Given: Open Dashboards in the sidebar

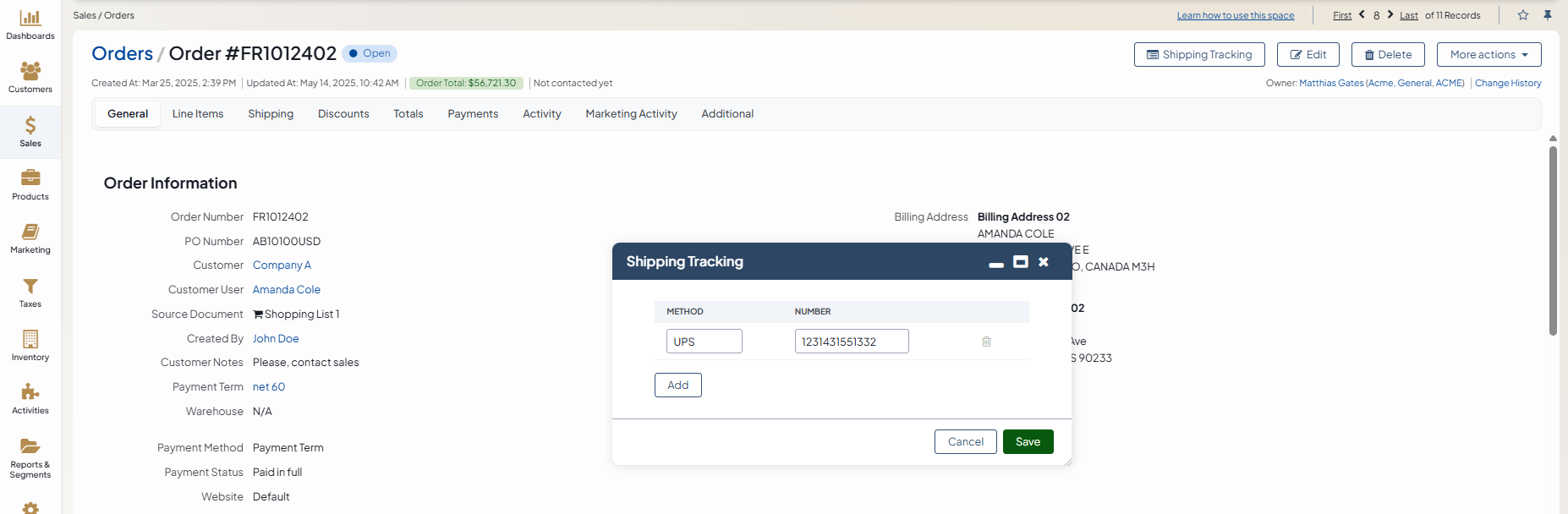Looking at the screenshot, I should (30, 24).
